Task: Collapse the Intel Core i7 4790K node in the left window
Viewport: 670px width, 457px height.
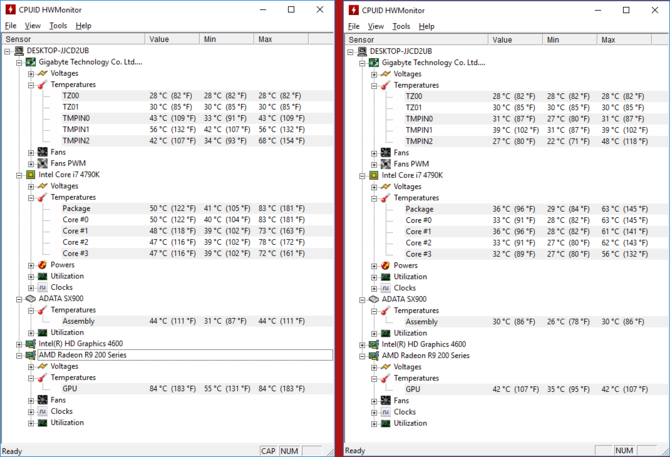Action: [x=19, y=175]
